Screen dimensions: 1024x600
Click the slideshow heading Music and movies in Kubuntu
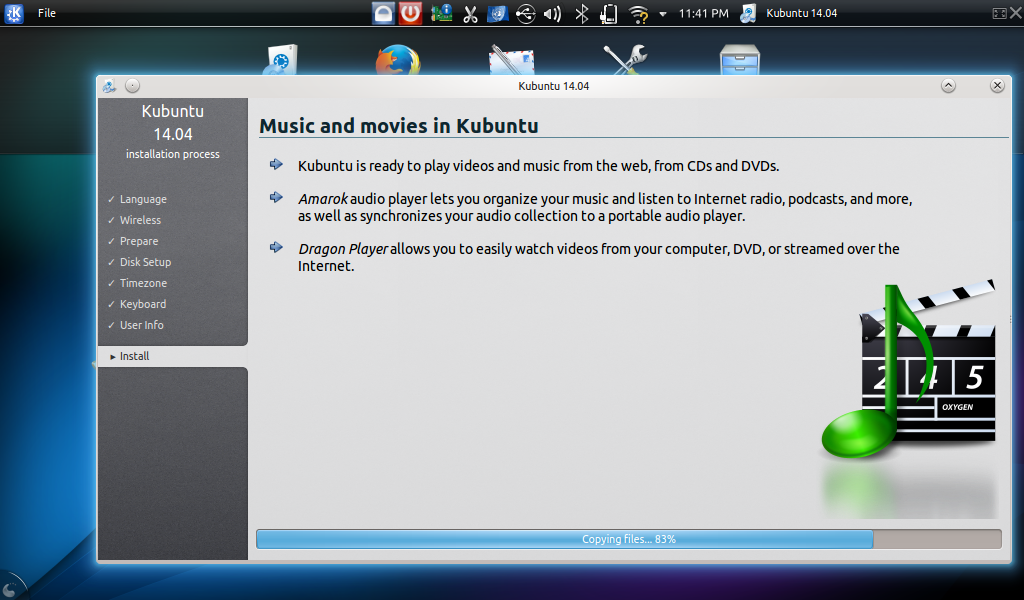point(398,125)
